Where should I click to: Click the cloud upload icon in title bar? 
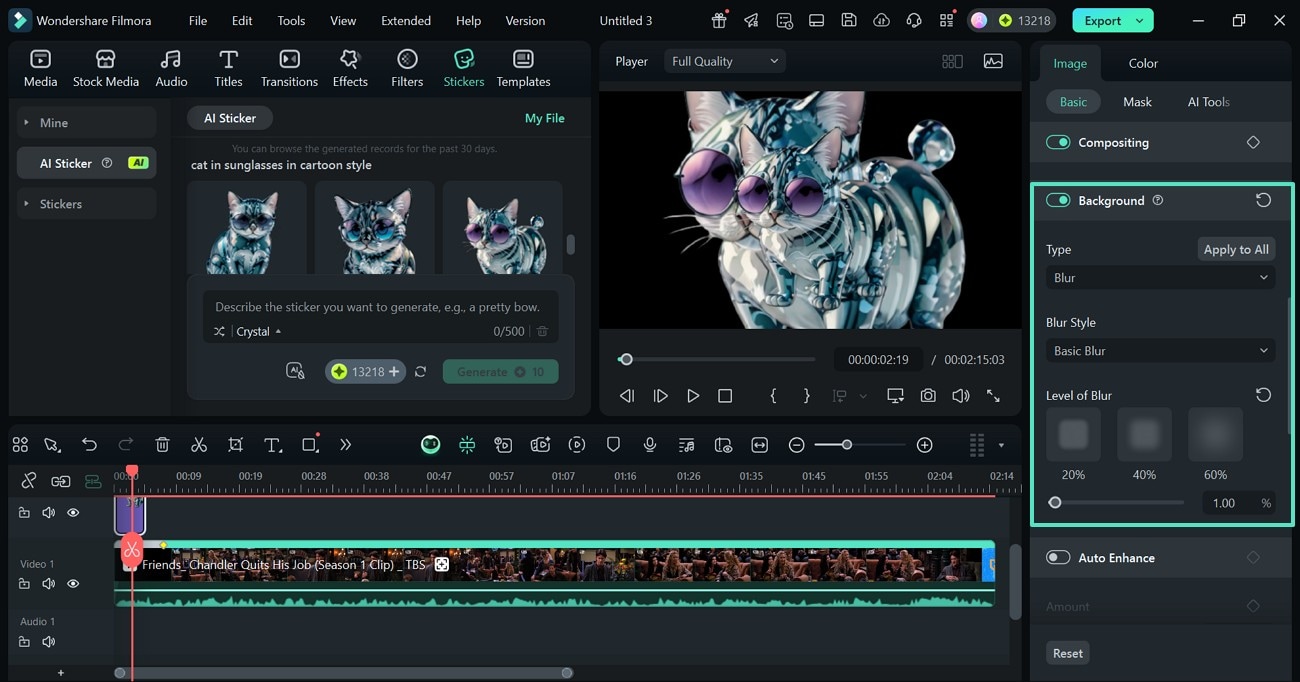[881, 20]
